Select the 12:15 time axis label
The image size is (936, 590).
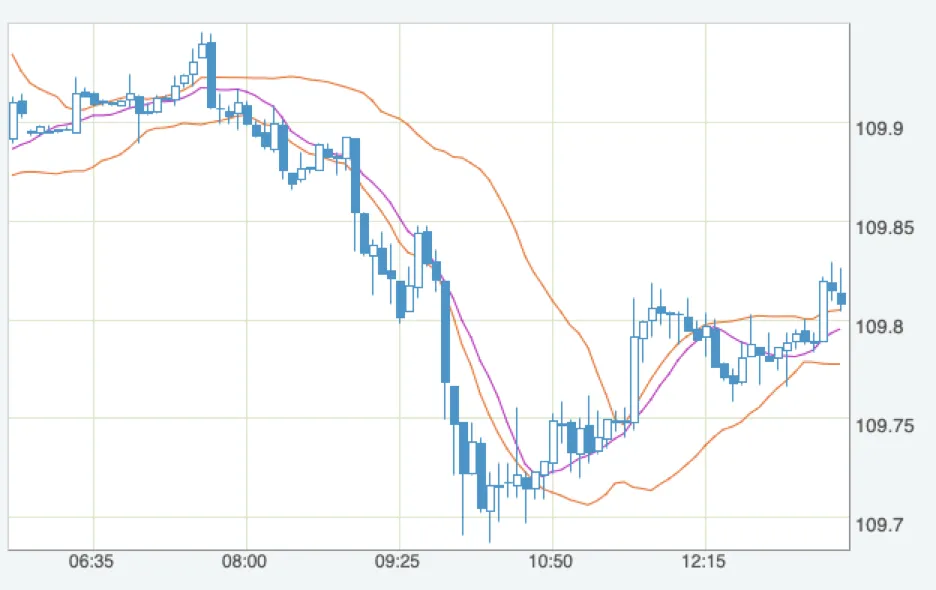pos(704,562)
